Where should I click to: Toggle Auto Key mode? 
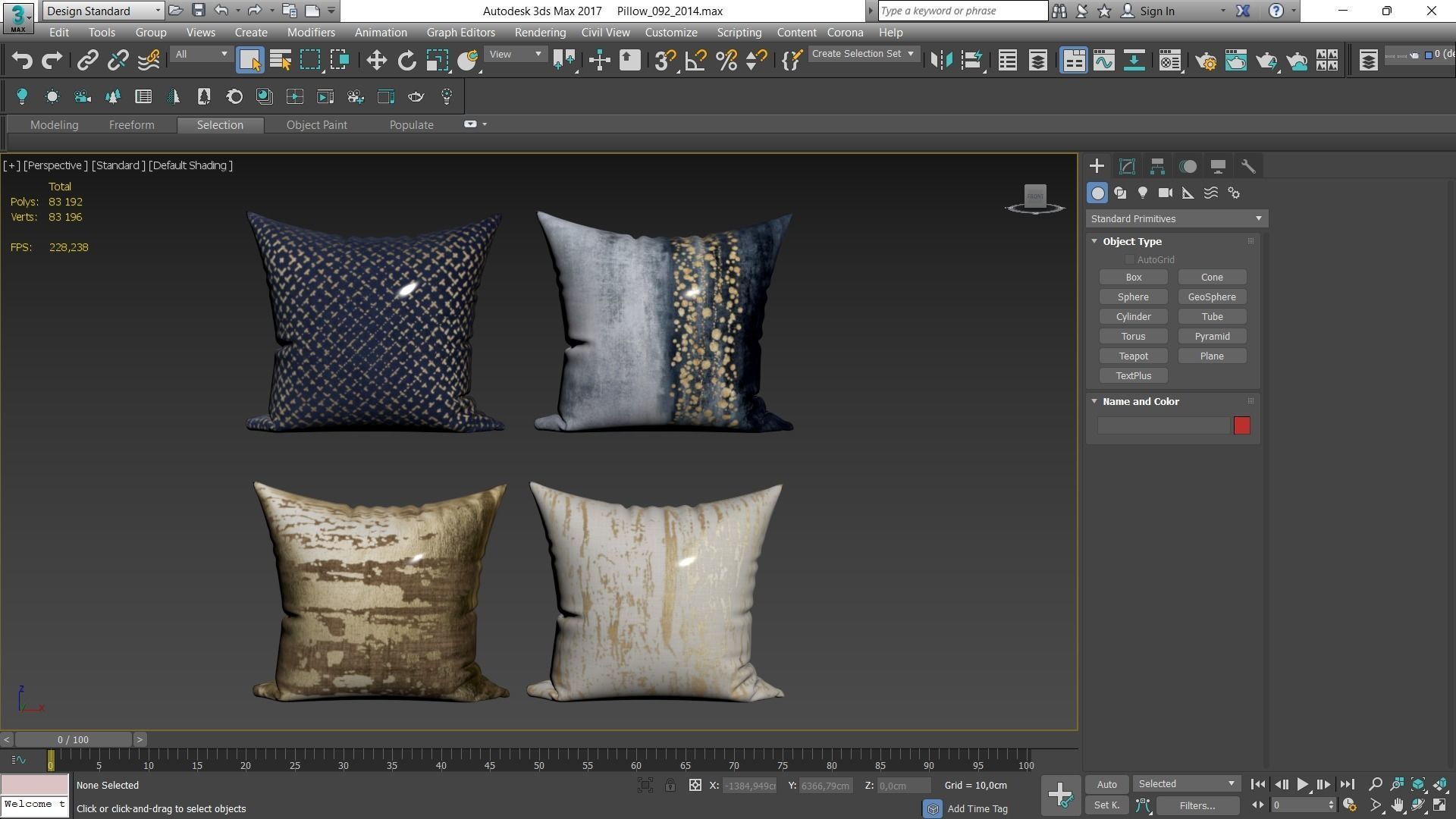pos(1107,785)
